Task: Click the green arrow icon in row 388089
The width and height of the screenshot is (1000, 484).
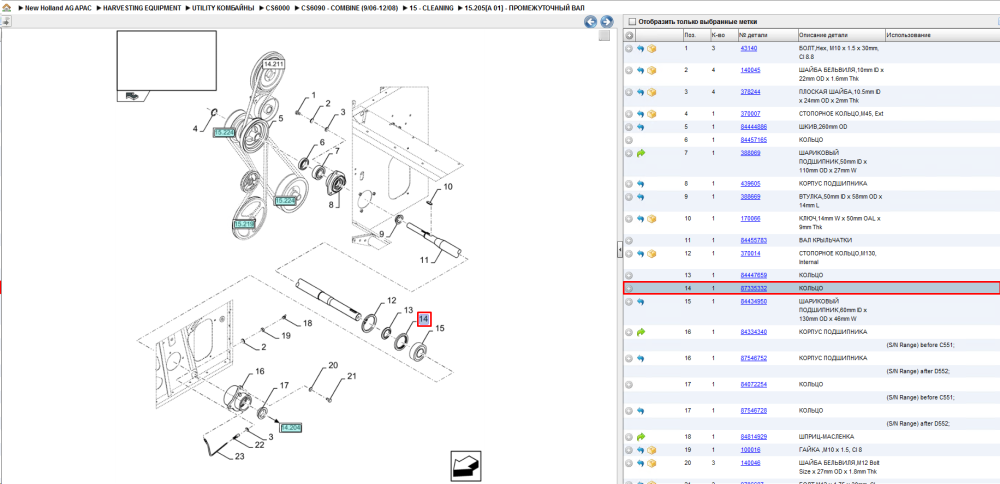Action: 640,153
